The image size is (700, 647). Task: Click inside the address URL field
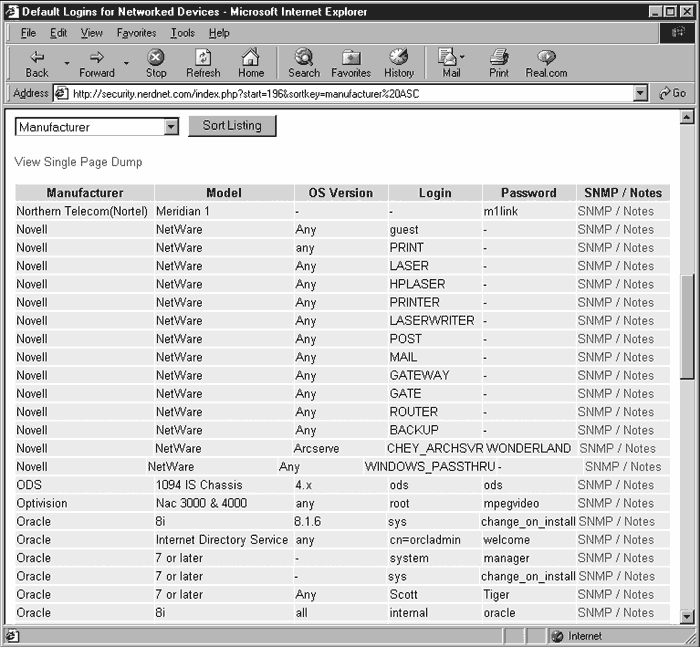[350, 94]
